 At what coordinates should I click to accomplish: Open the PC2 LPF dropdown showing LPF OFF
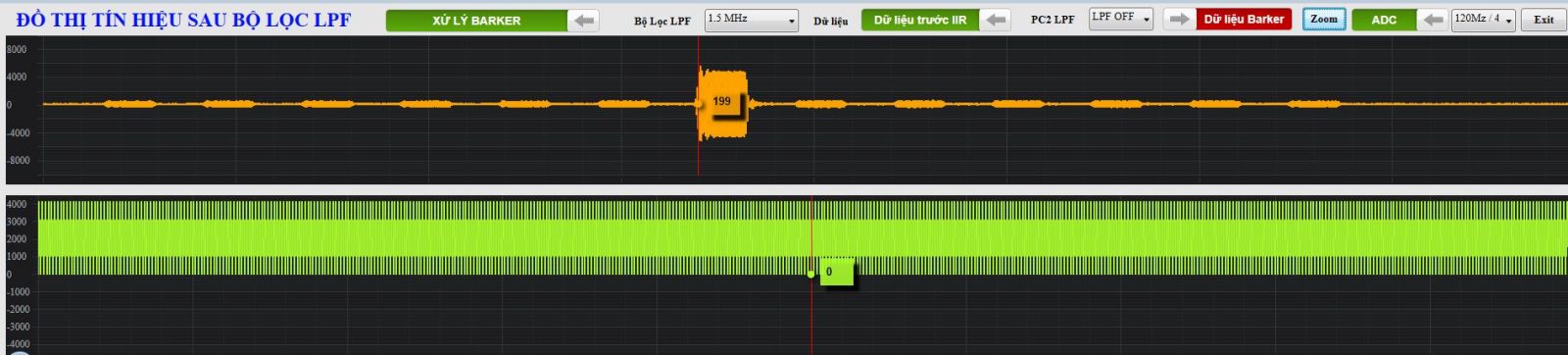tap(1121, 19)
